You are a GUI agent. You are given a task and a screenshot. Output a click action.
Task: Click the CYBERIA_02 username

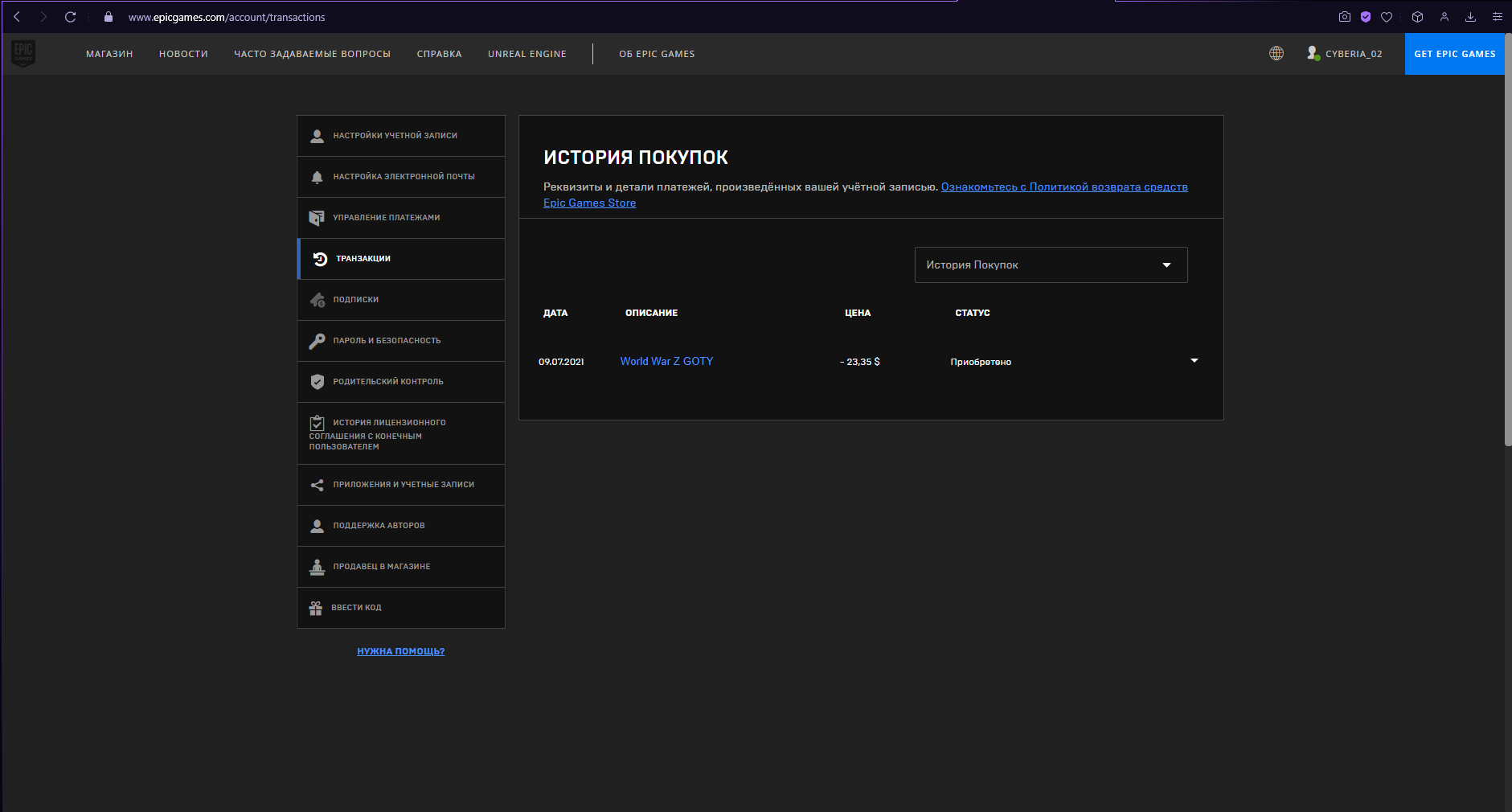[1354, 54]
